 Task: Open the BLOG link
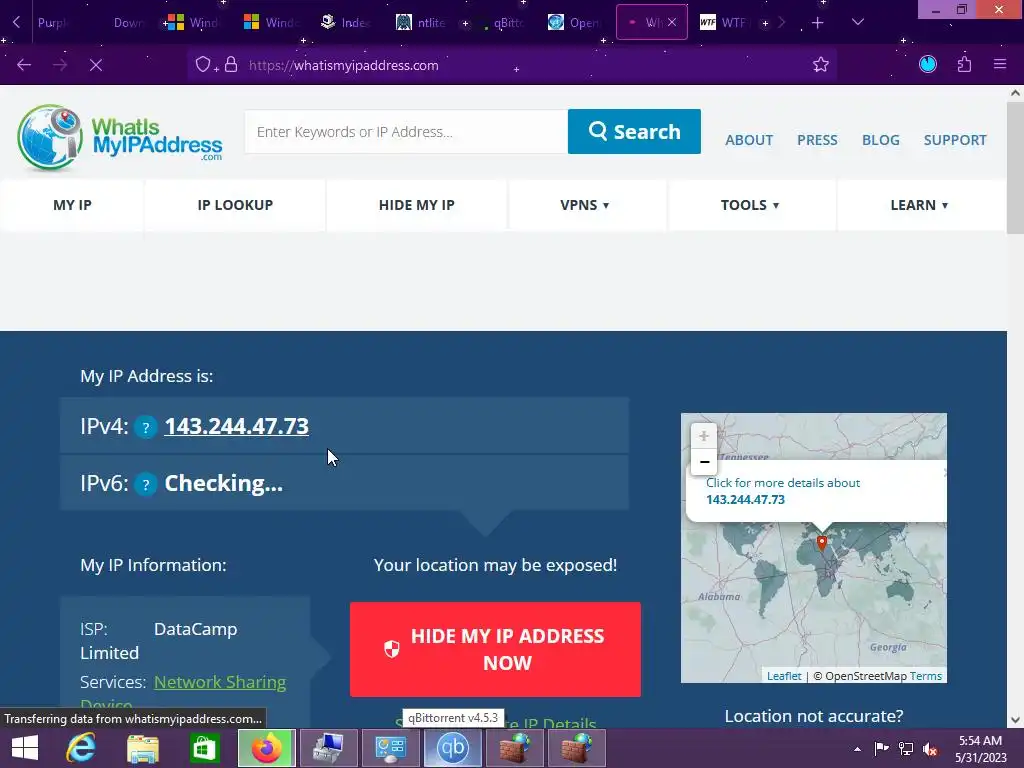[x=880, y=140]
